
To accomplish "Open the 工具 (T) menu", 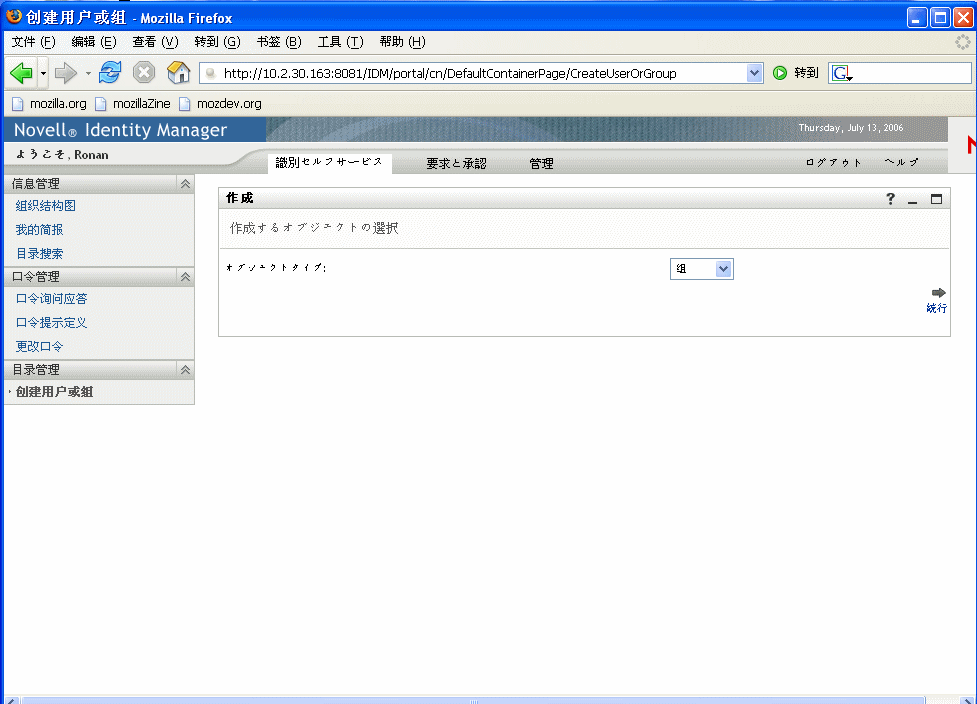I will pyautogui.click(x=340, y=42).
